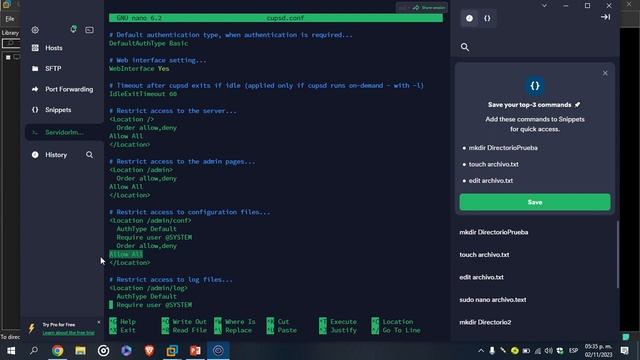Screen dimensions: 640x360
Task: Click highlighted 'Allow All' line in nano
Action: coord(126,254)
